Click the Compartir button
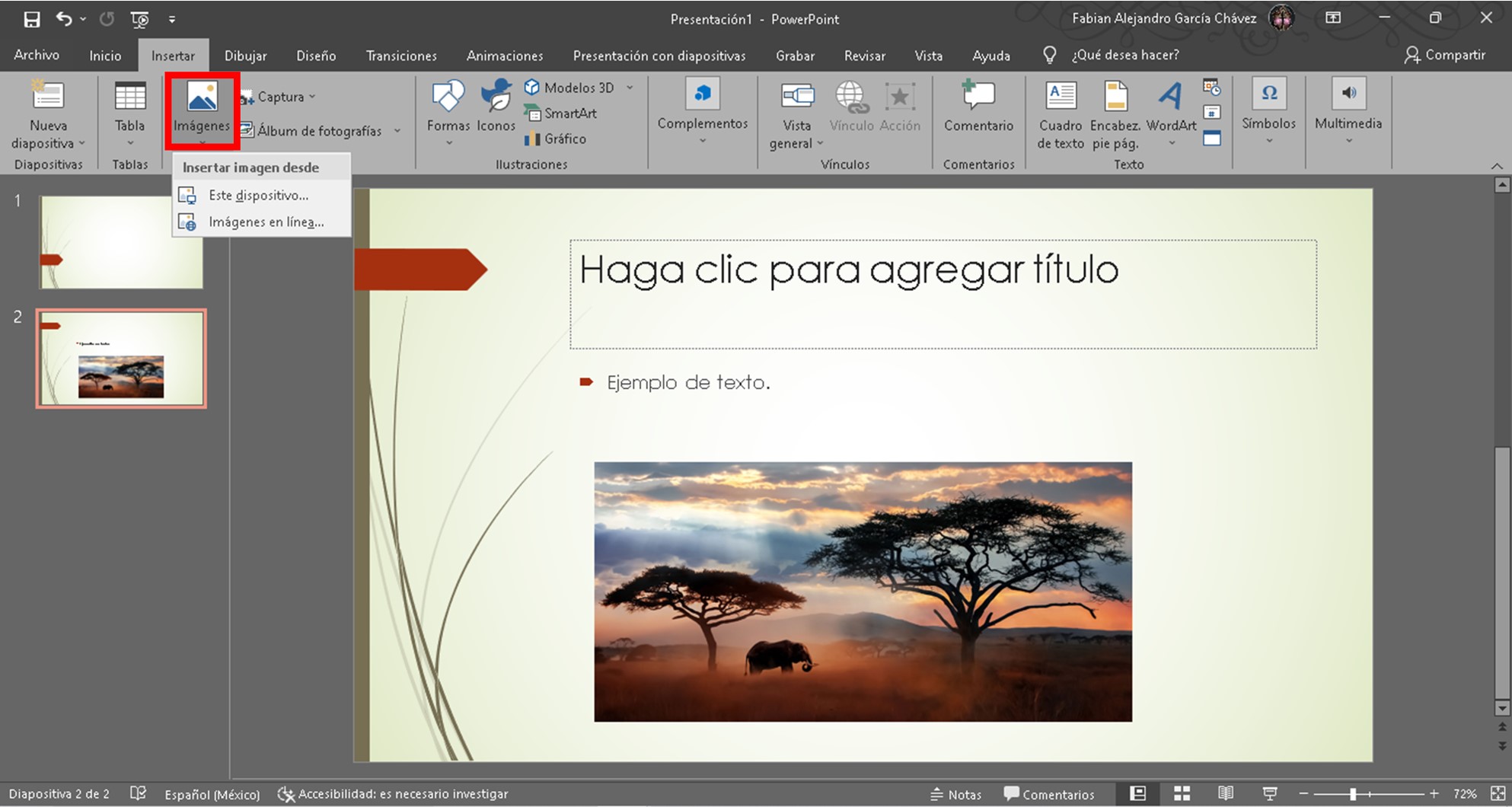 (1444, 55)
